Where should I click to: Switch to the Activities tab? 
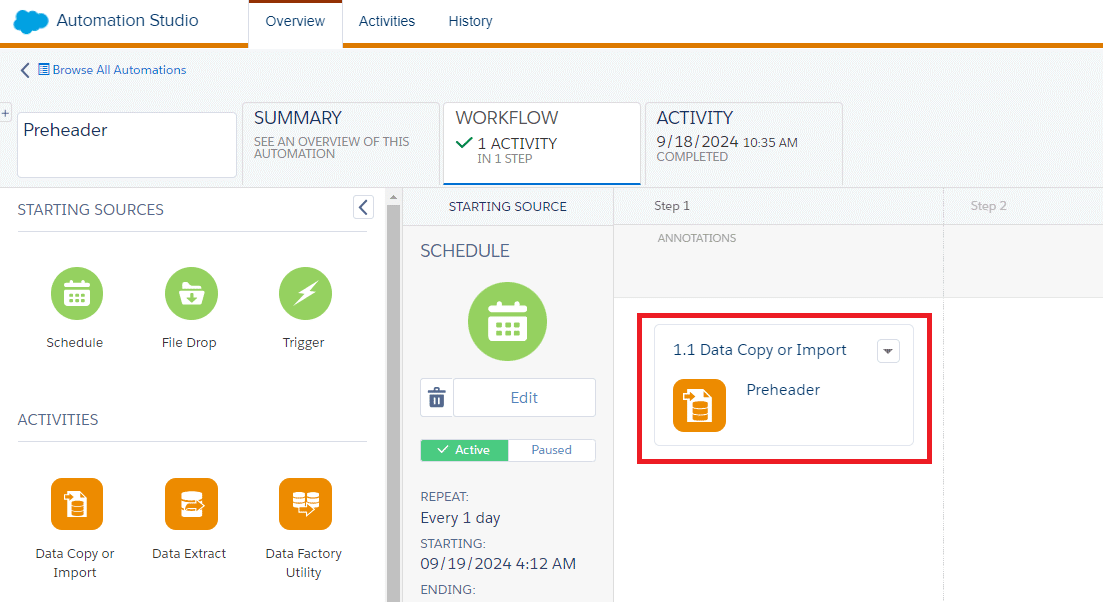[387, 21]
